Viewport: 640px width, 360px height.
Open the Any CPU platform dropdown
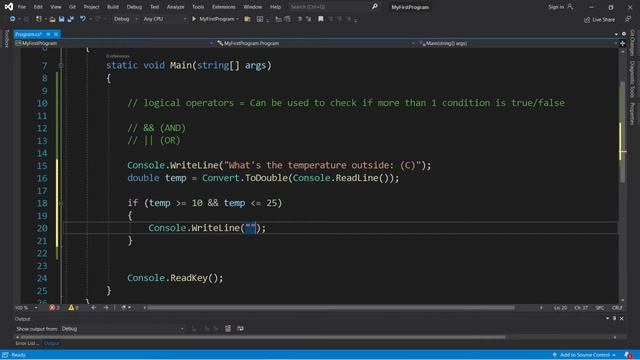pos(164,19)
